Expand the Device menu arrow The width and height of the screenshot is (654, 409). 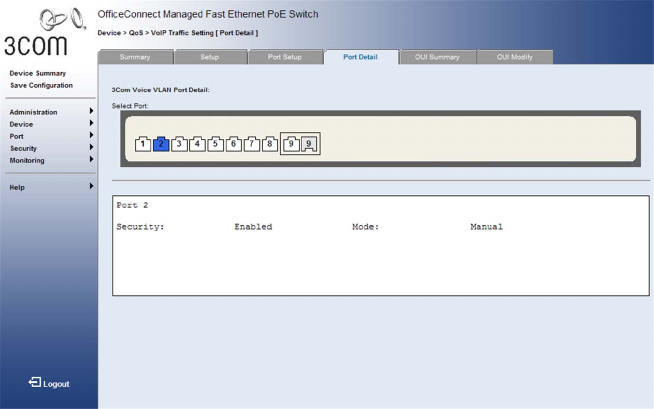(x=91, y=123)
